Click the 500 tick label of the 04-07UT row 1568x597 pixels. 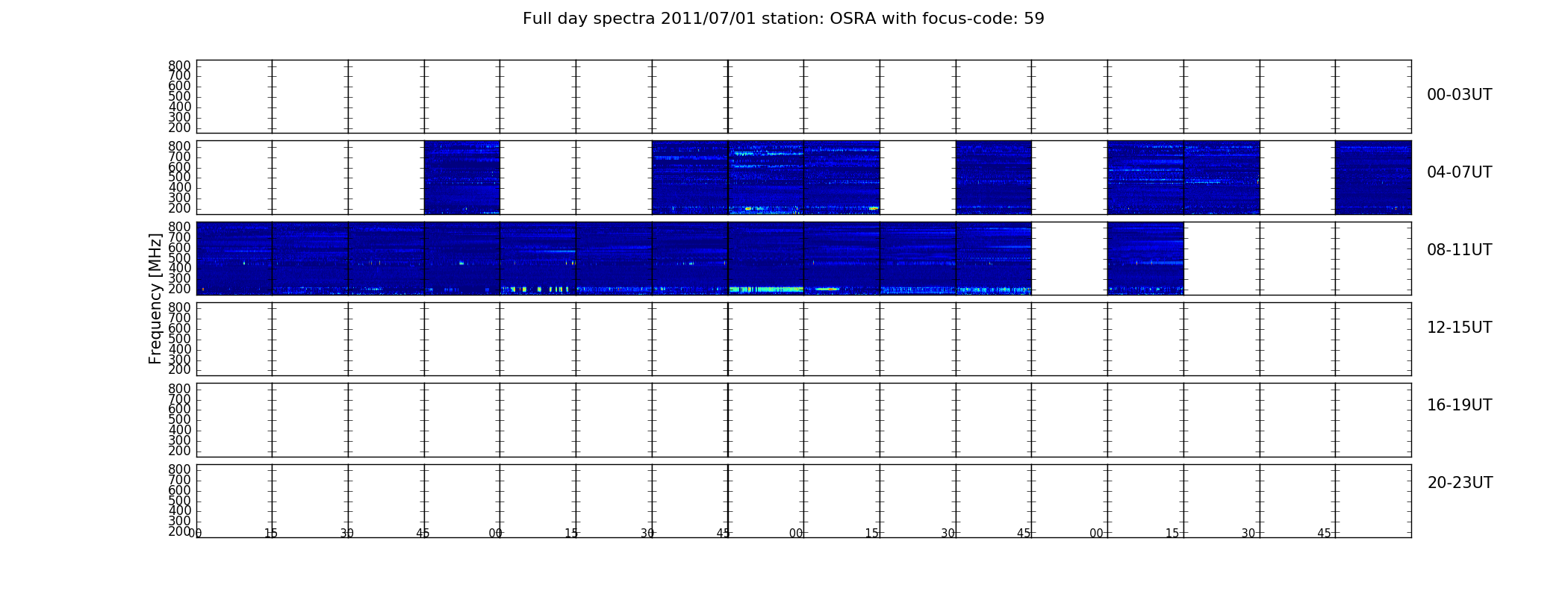coord(179,177)
